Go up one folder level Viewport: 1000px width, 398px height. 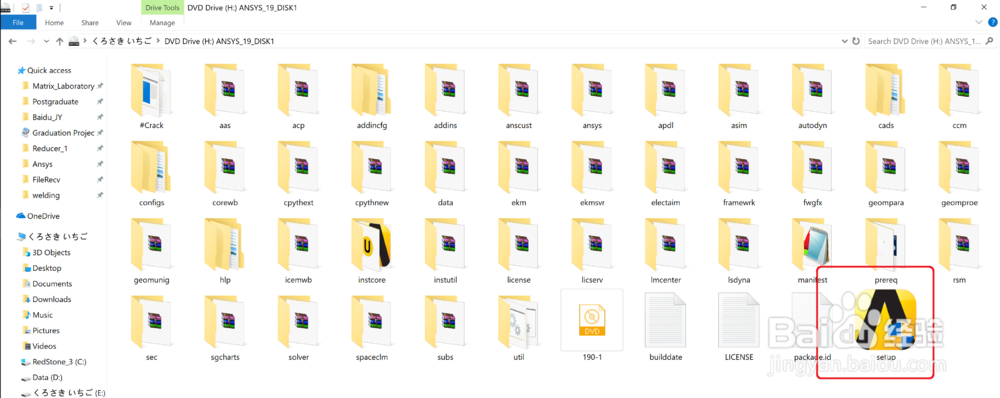point(59,41)
